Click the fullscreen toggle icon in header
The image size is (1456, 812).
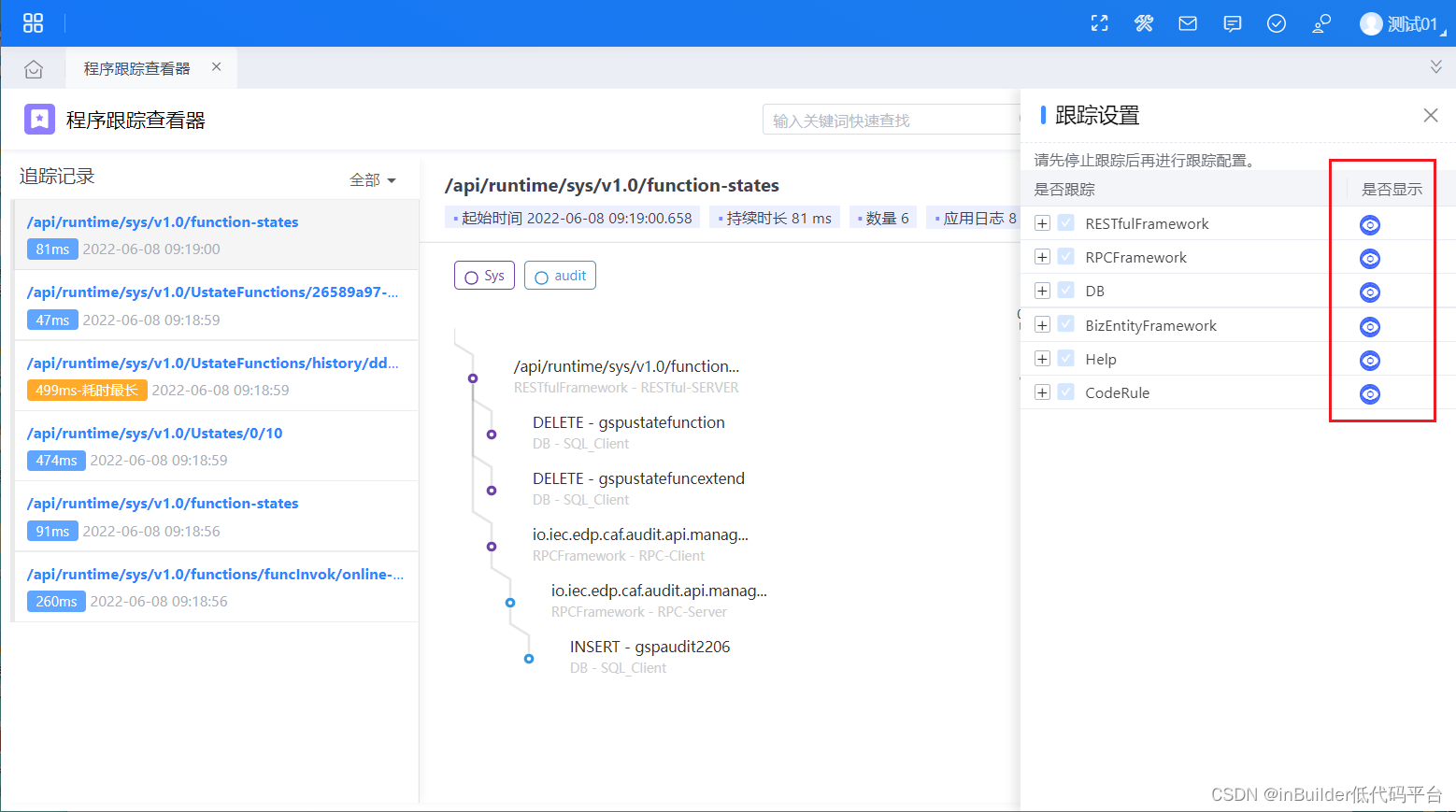[x=1100, y=24]
